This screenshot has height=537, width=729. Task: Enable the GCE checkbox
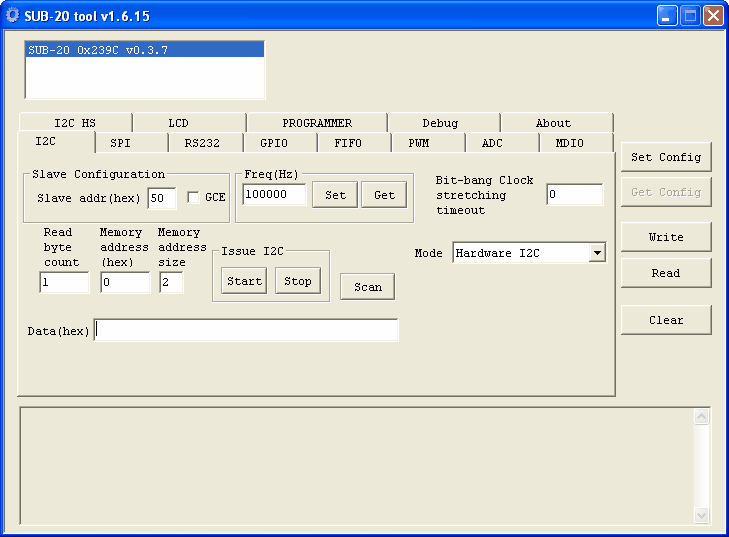coord(194,197)
